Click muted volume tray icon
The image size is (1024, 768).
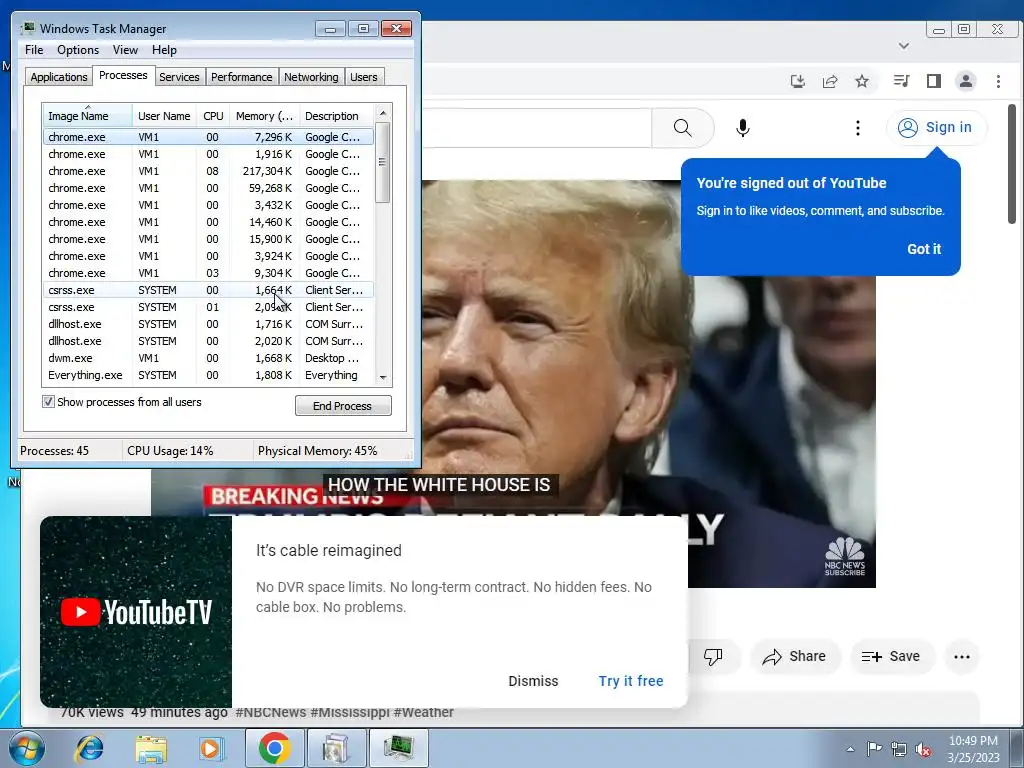[923, 749]
